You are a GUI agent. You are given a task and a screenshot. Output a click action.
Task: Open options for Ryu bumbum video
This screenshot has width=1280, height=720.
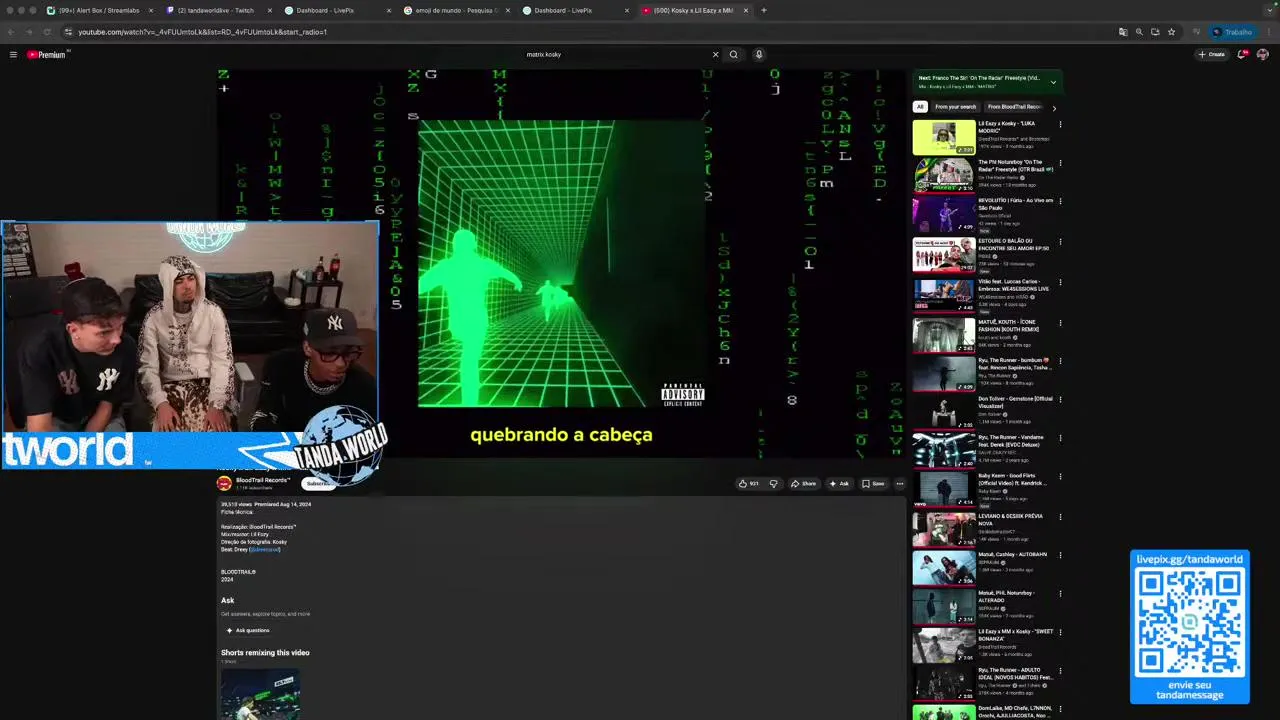coord(1060,361)
